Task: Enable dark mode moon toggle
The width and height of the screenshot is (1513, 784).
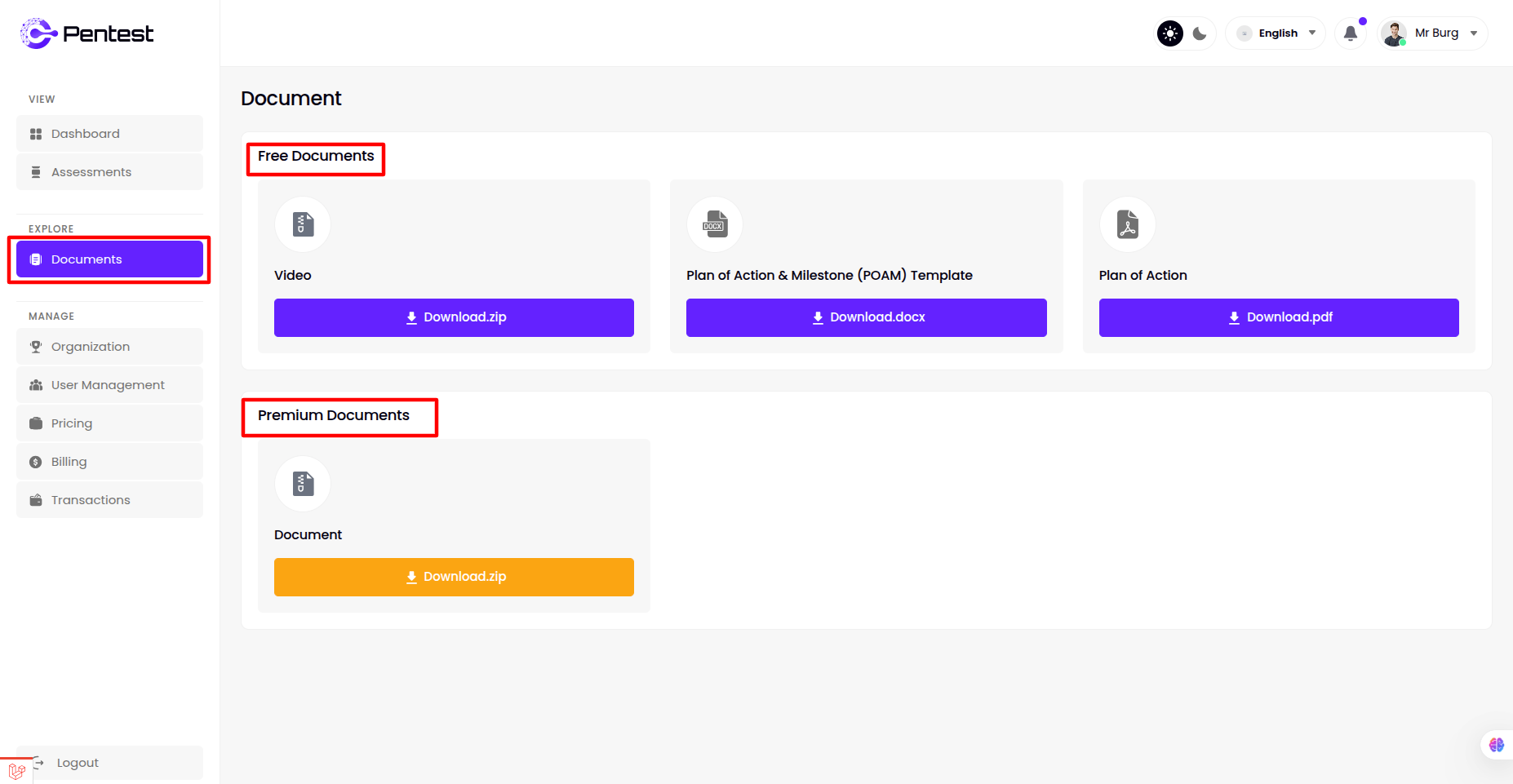Action: point(1200,33)
